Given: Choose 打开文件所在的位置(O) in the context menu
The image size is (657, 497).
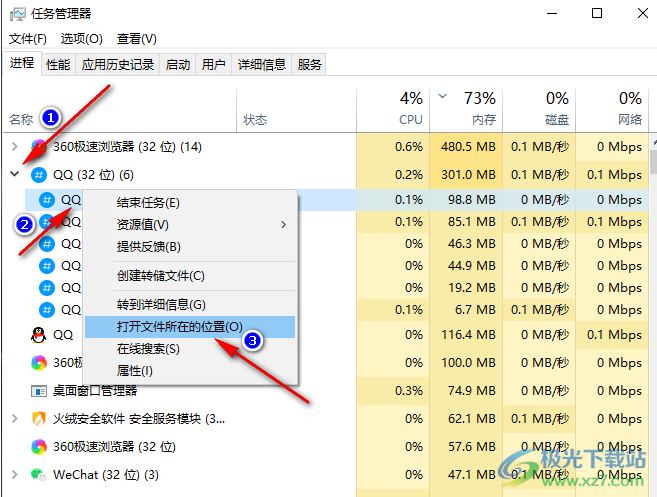Looking at the screenshot, I should [x=190, y=327].
